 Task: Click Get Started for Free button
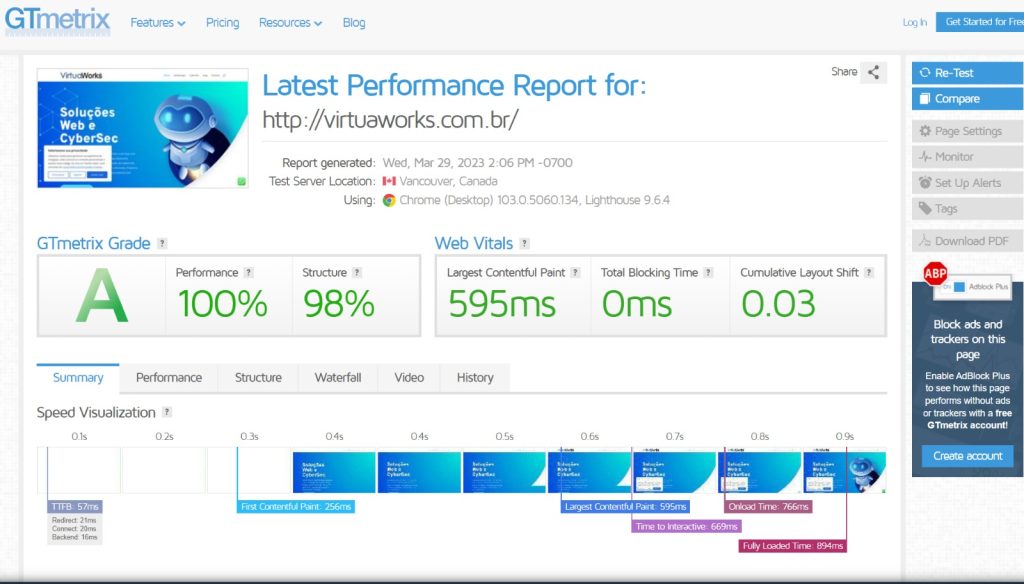click(980, 22)
